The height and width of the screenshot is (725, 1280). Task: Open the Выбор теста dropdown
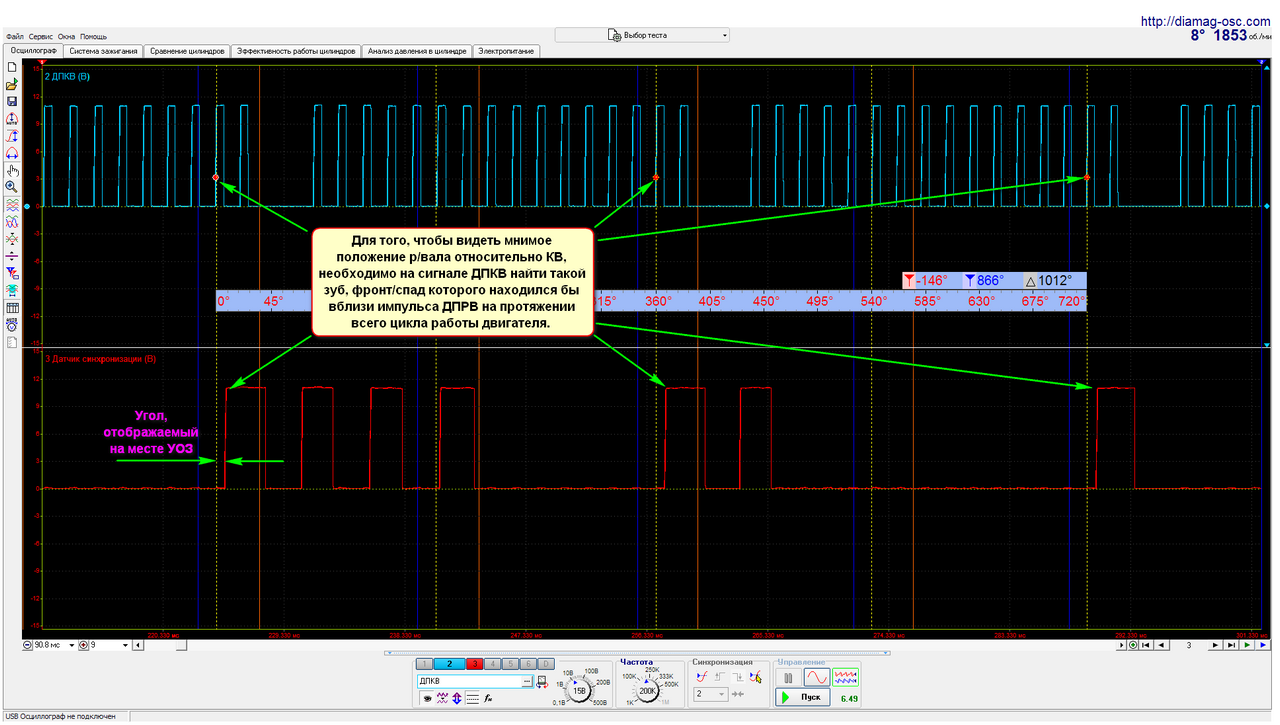(642, 35)
